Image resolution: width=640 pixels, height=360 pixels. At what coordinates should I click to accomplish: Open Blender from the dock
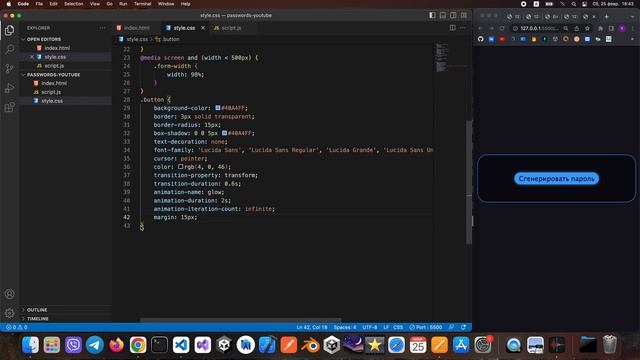[310, 345]
